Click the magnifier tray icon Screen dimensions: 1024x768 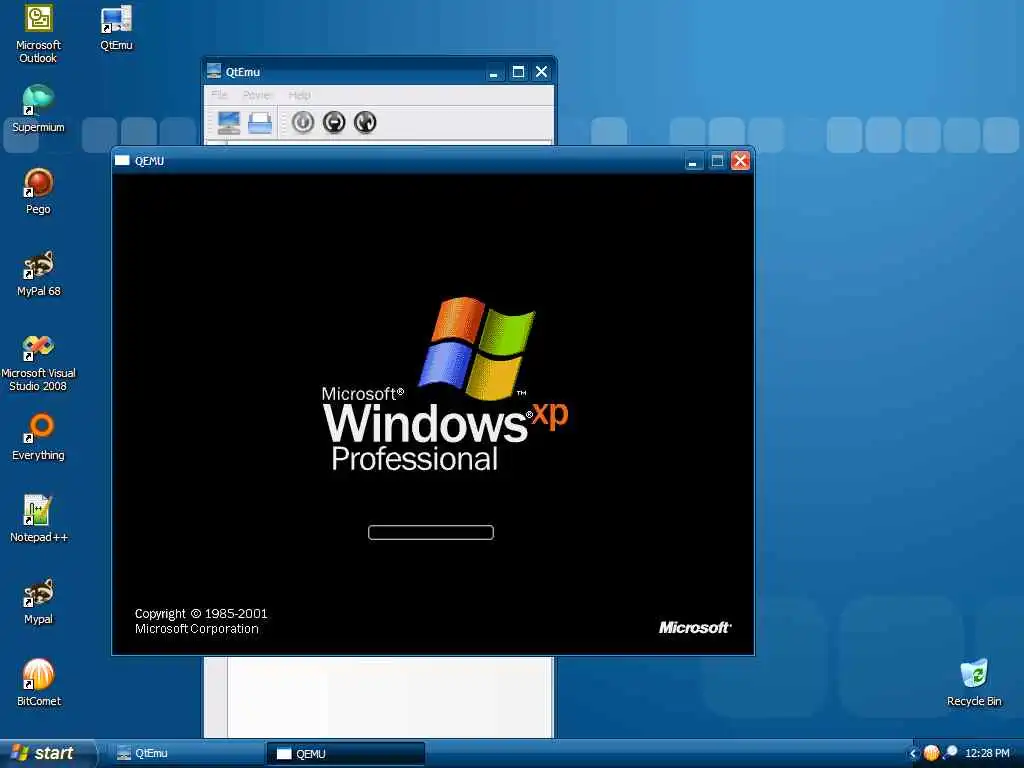coord(950,753)
